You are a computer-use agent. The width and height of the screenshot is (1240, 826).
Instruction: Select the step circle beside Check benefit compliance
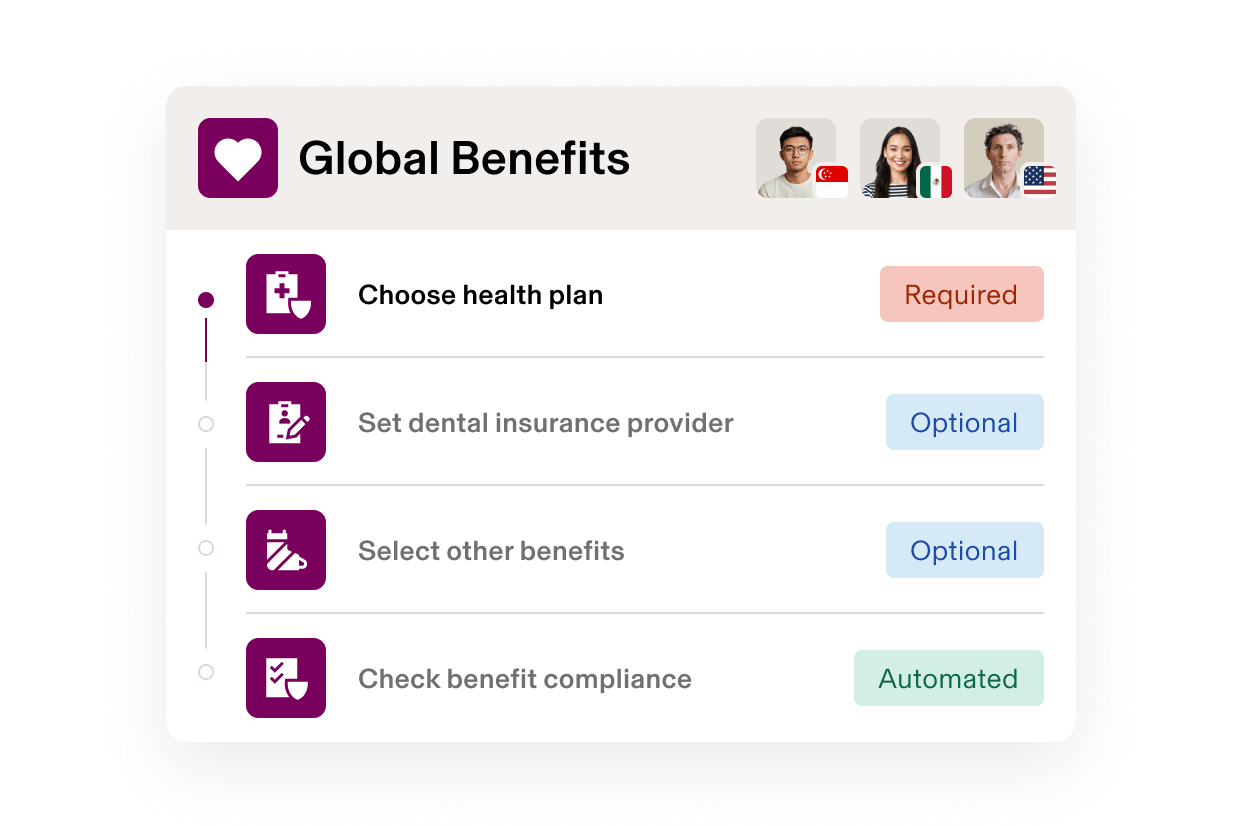(x=206, y=673)
